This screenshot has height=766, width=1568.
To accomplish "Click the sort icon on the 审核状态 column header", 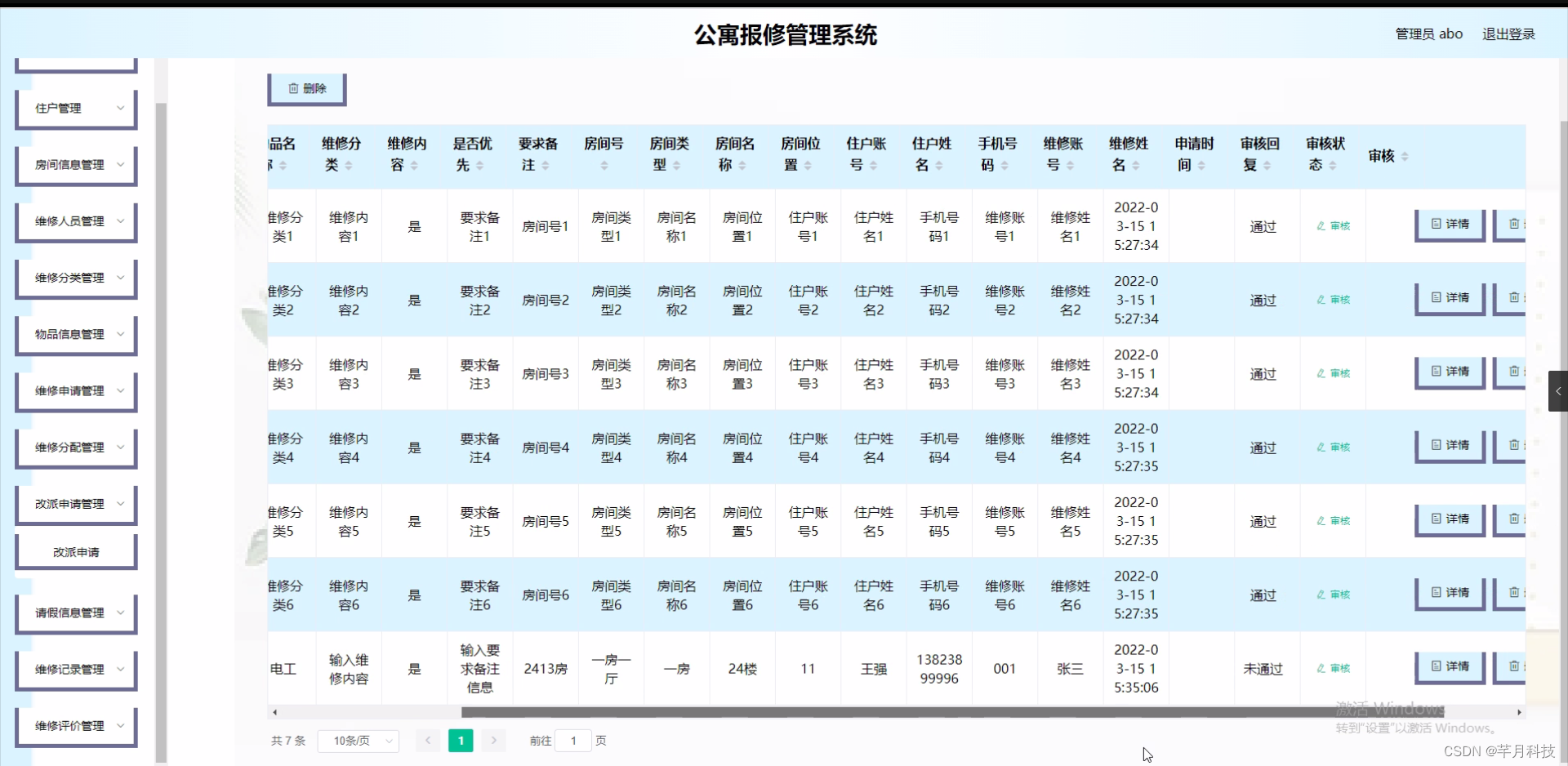I will (x=1334, y=165).
